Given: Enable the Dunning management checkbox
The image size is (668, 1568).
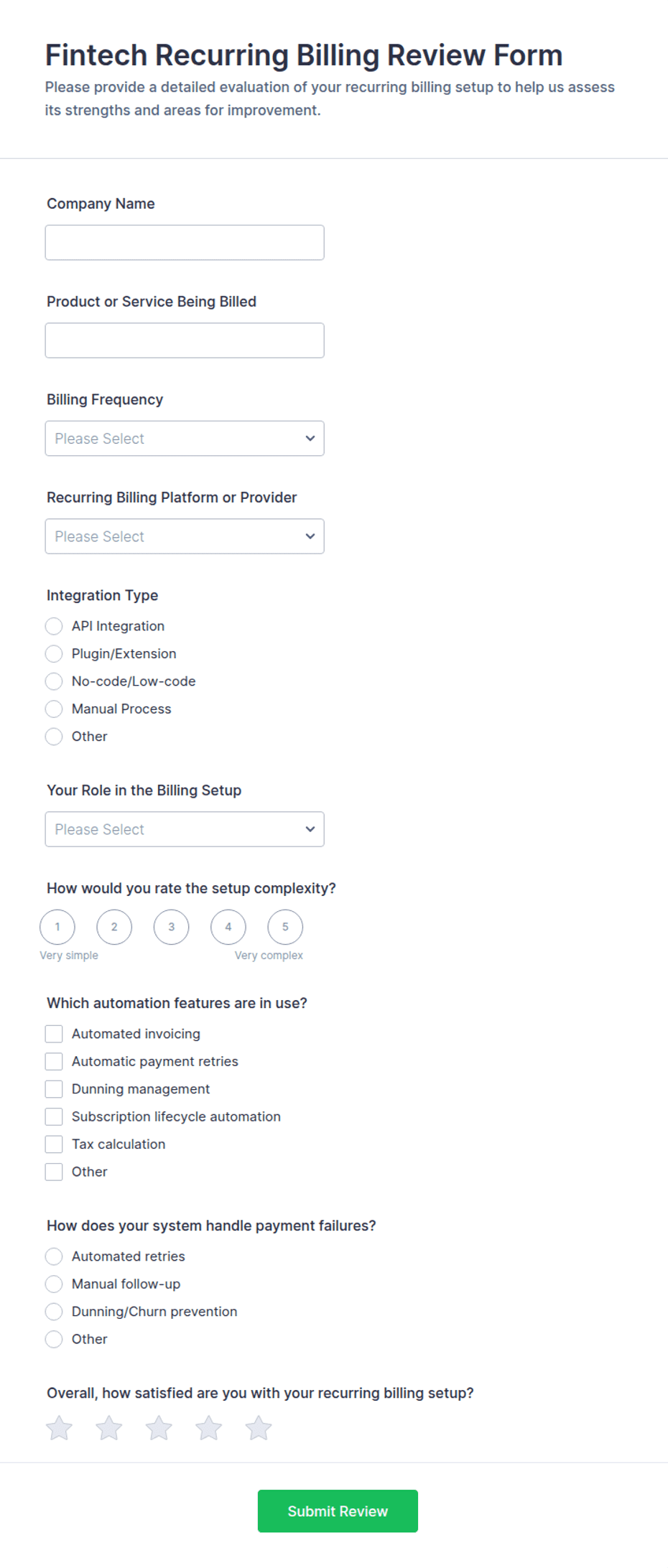Looking at the screenshot, I should [x=54, y=1089].
